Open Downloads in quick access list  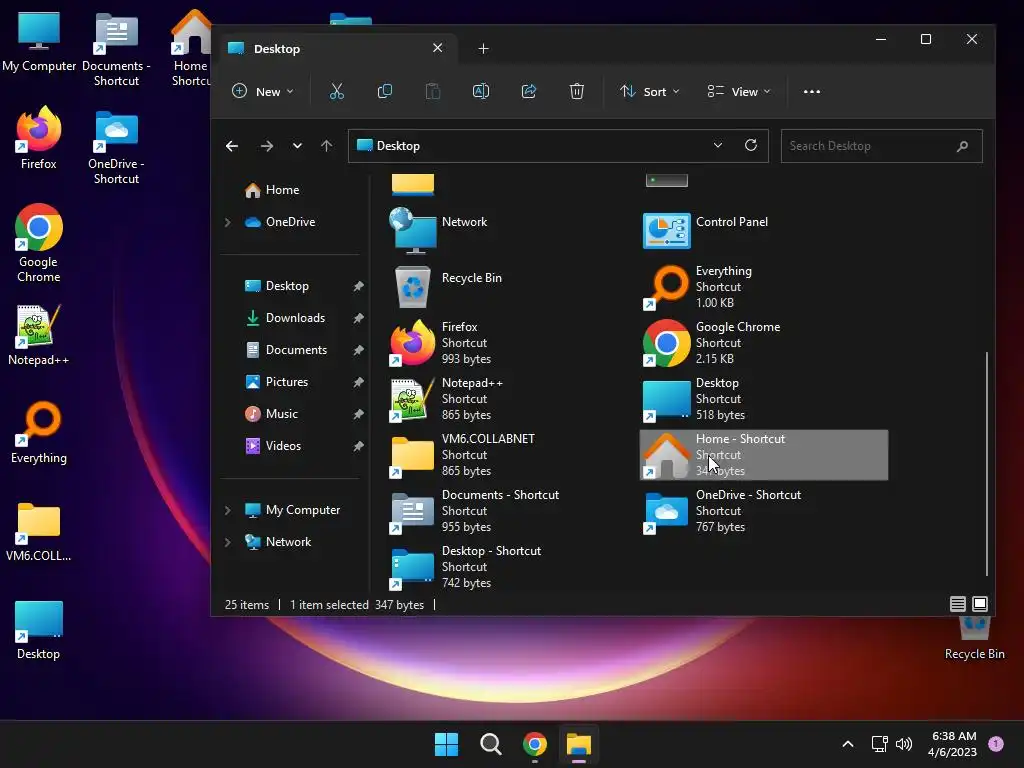[285, 318]
